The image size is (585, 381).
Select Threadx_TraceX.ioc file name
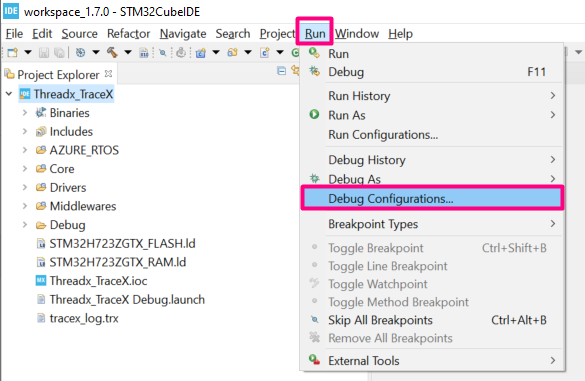(98, 281)
